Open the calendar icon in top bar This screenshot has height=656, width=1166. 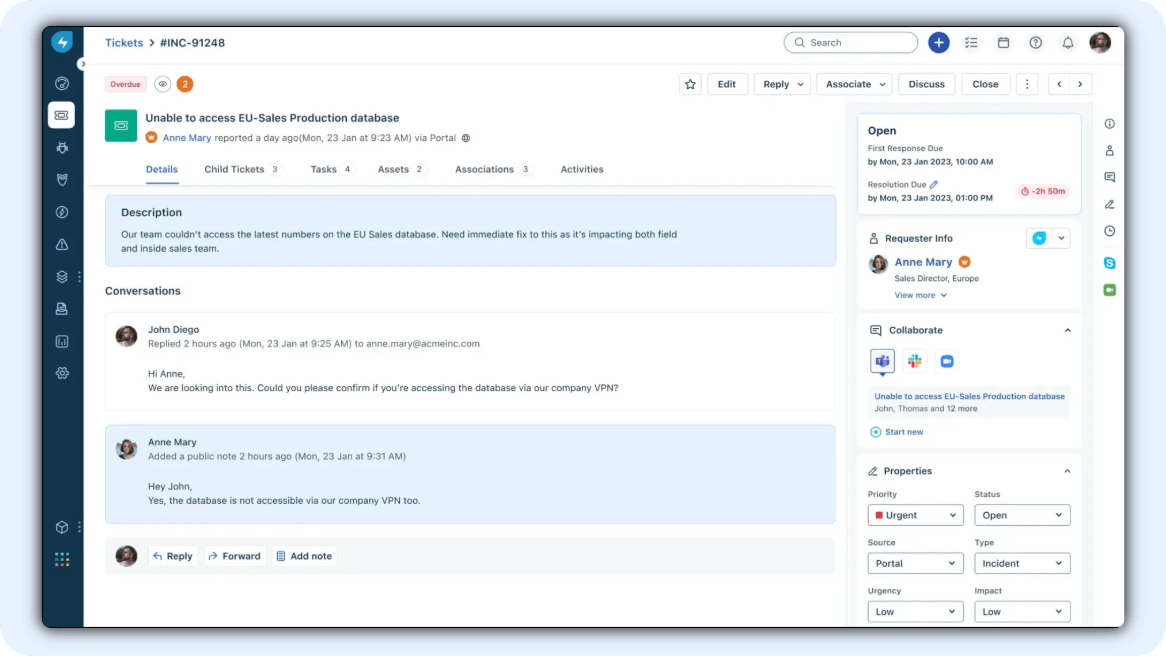pyautogui.click(x=1003, y=43)
